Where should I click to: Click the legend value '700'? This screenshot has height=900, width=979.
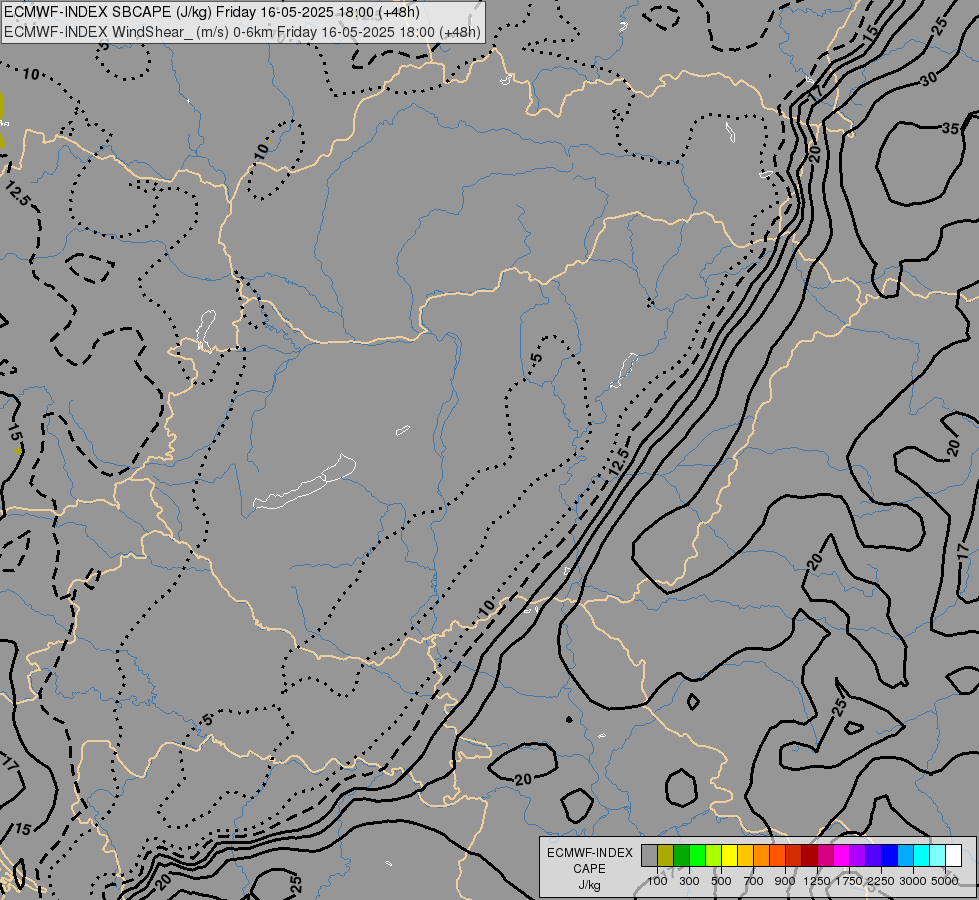point(754,881)
